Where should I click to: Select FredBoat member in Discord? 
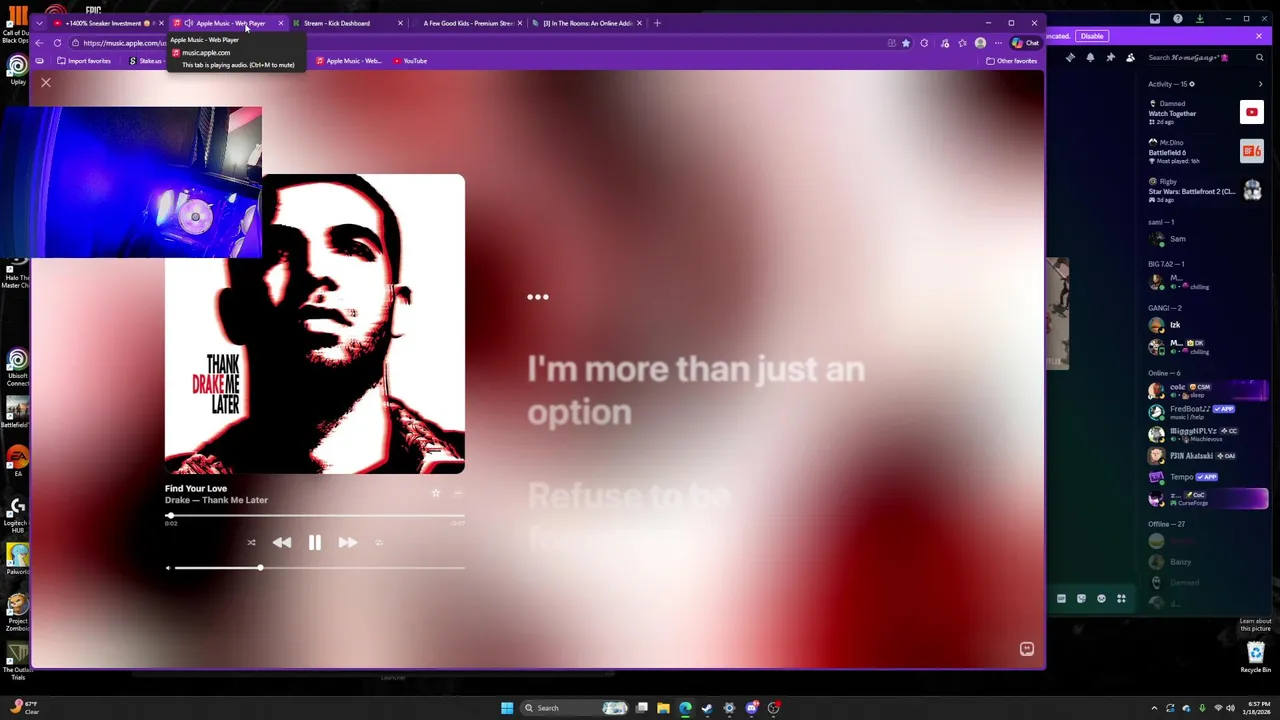tap(1206, 411)
